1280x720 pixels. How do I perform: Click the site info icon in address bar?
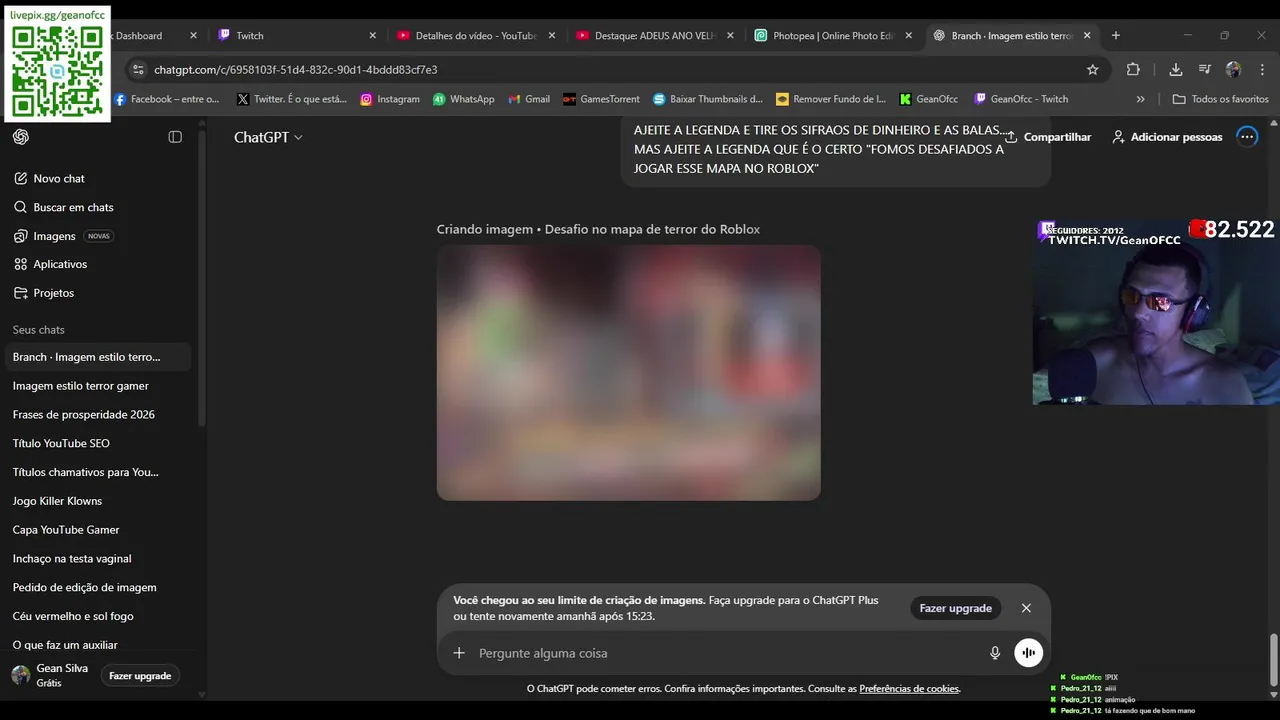138,70
